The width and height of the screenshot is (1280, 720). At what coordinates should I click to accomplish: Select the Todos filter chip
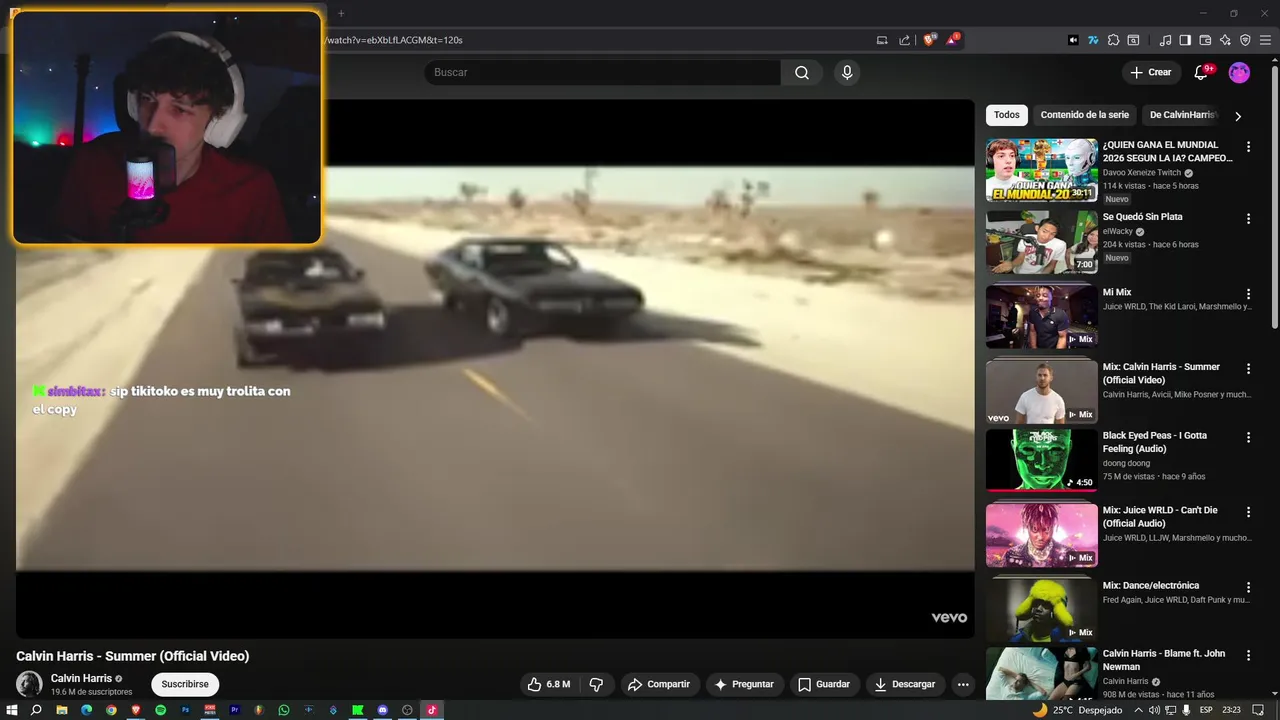coord(1007,115)
